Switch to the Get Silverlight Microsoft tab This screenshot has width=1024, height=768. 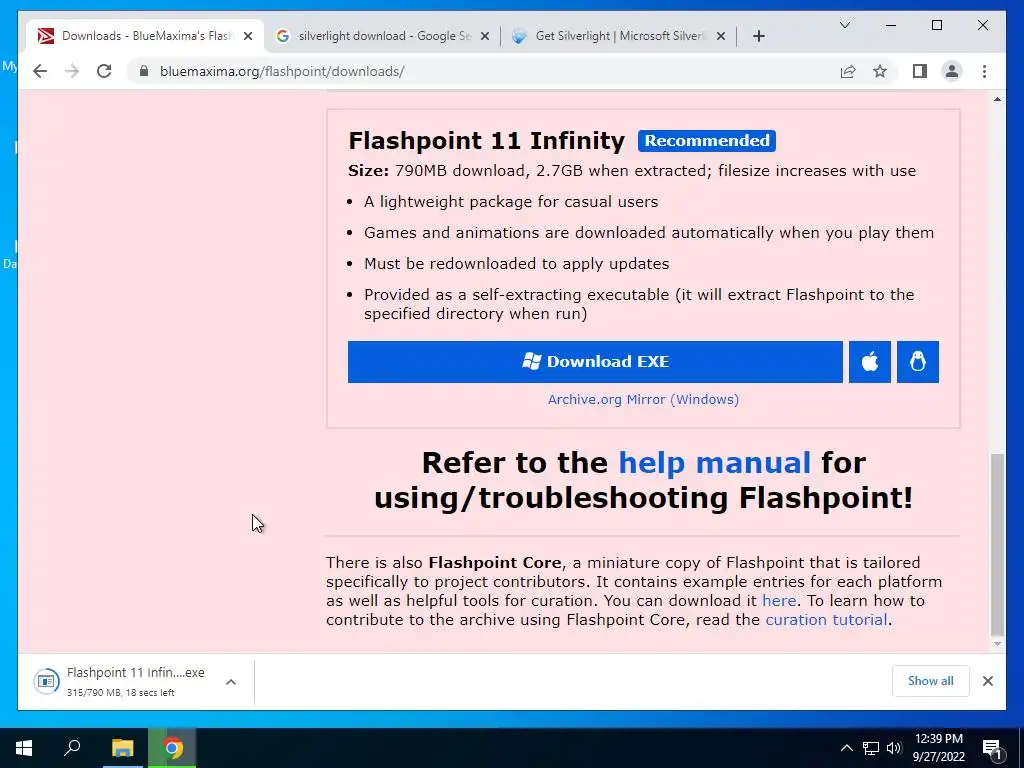[619, 36]
